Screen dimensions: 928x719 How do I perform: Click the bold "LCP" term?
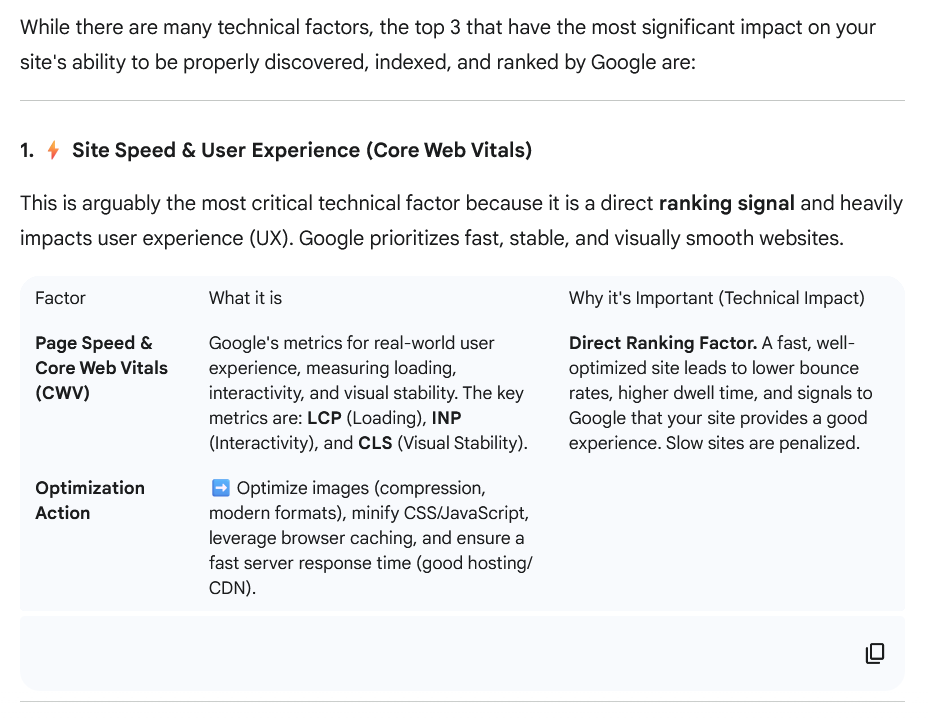tap(325, 418)
